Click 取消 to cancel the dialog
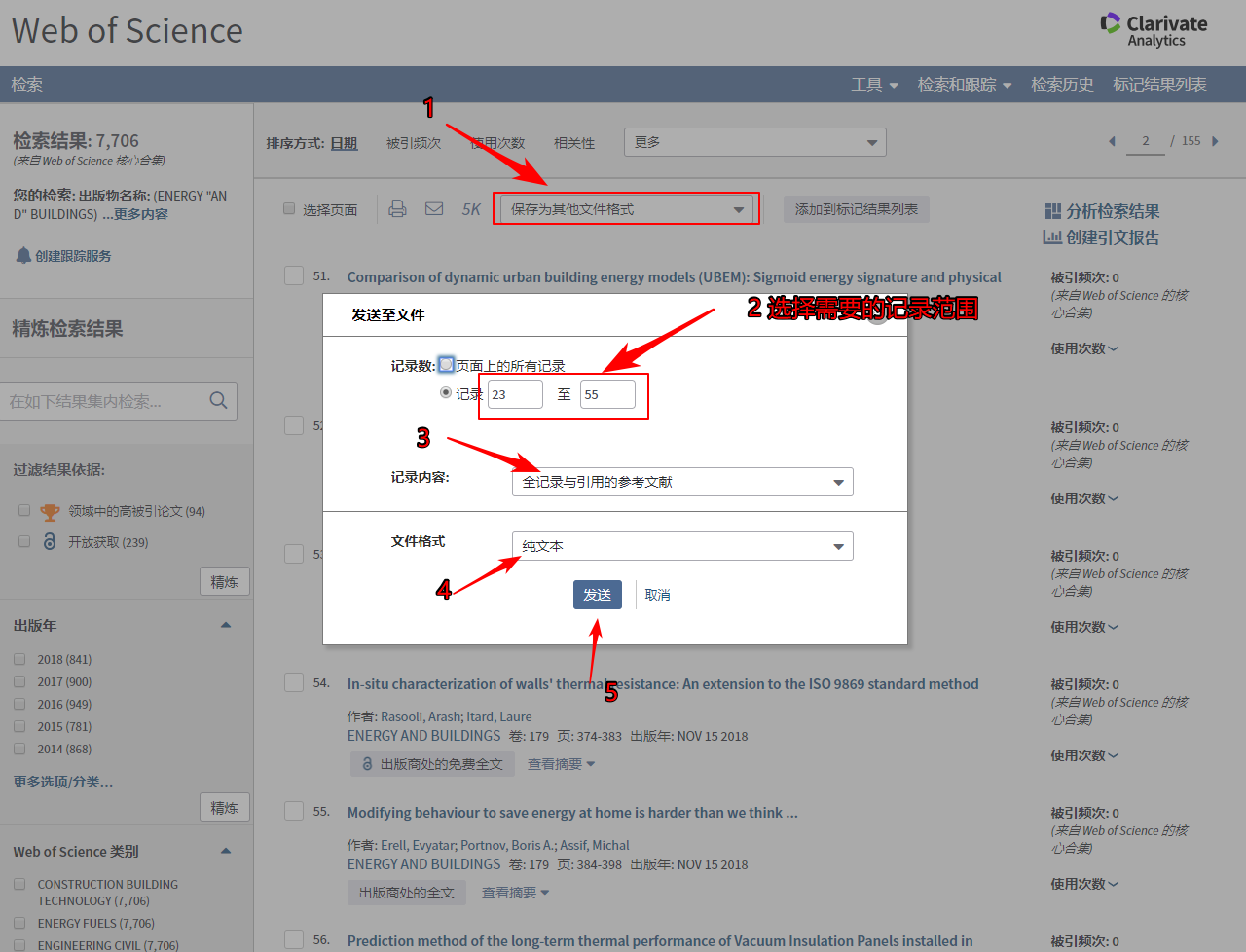The height and width of the screenshot is (952, 1246). [x=657, y=595]
